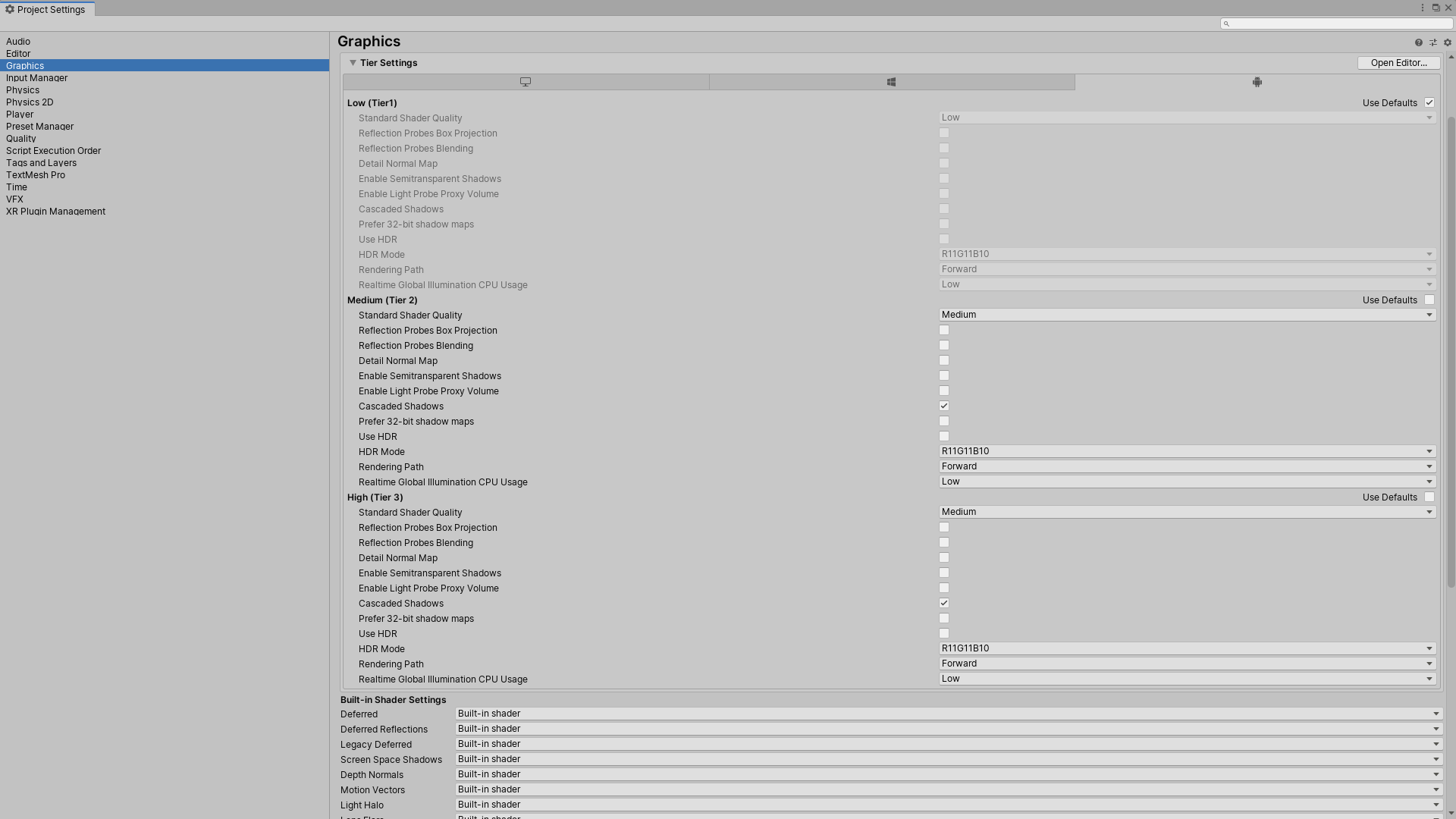Uncheck Use Defaults for Low Tier1

click(1429, 102)
